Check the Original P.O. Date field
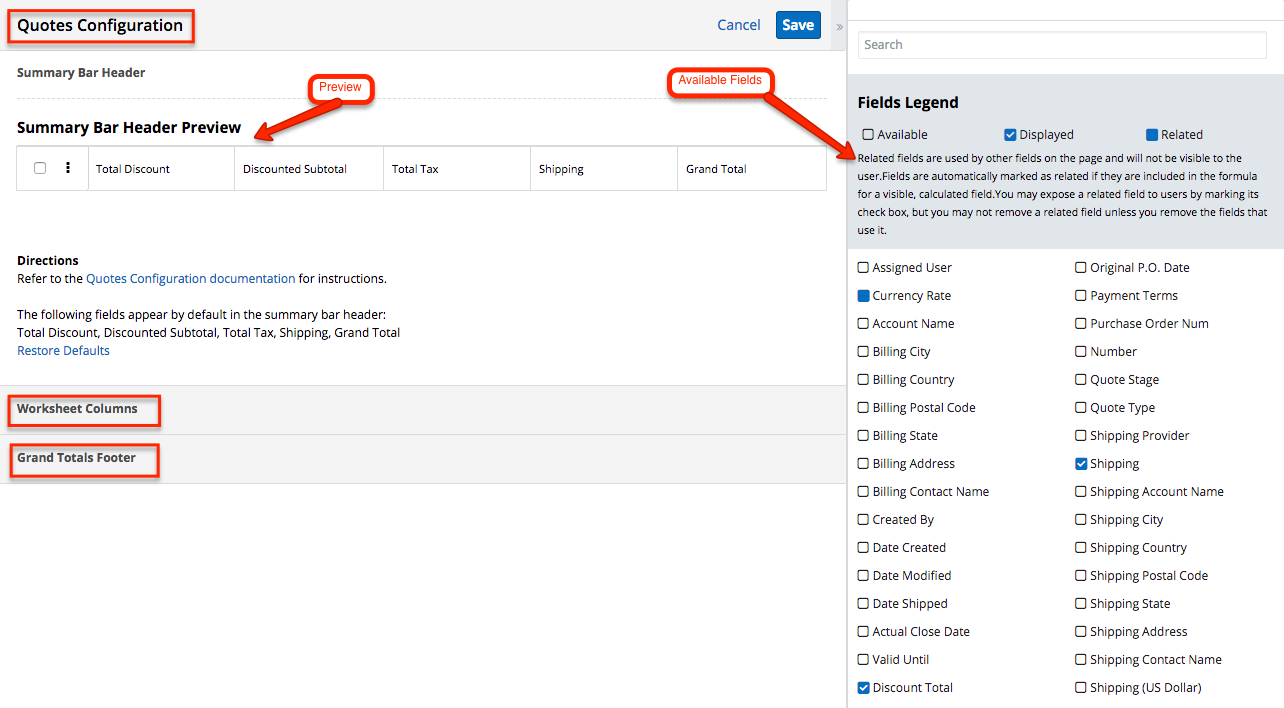Image resolution: width=1284 pixels, height=708 pixels. (x=1081, y=268)
